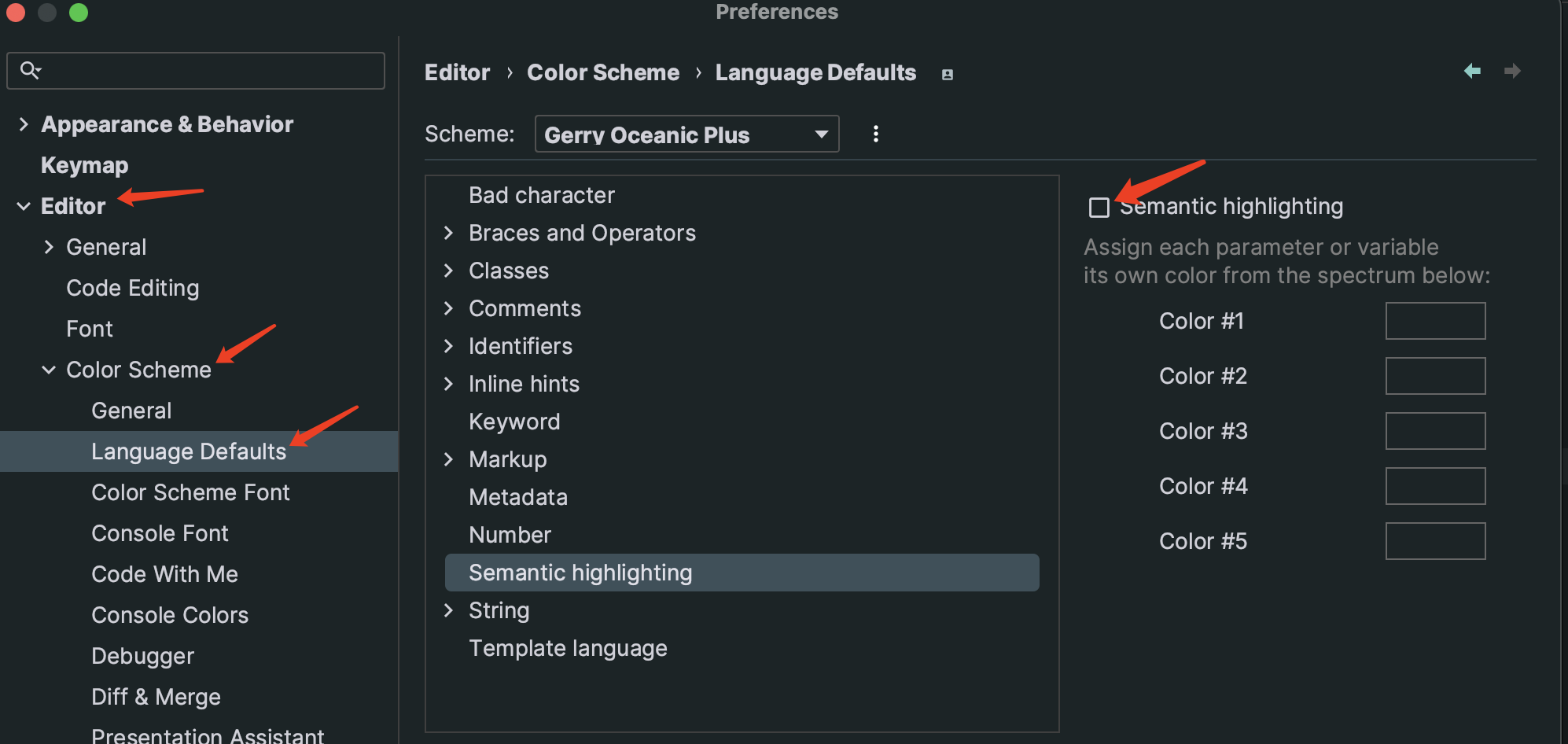The width and height of the screenshot is (1568, 744).
Task: Click the save icon beside Language Defaults breadcrumb
Action: point(947,73)
